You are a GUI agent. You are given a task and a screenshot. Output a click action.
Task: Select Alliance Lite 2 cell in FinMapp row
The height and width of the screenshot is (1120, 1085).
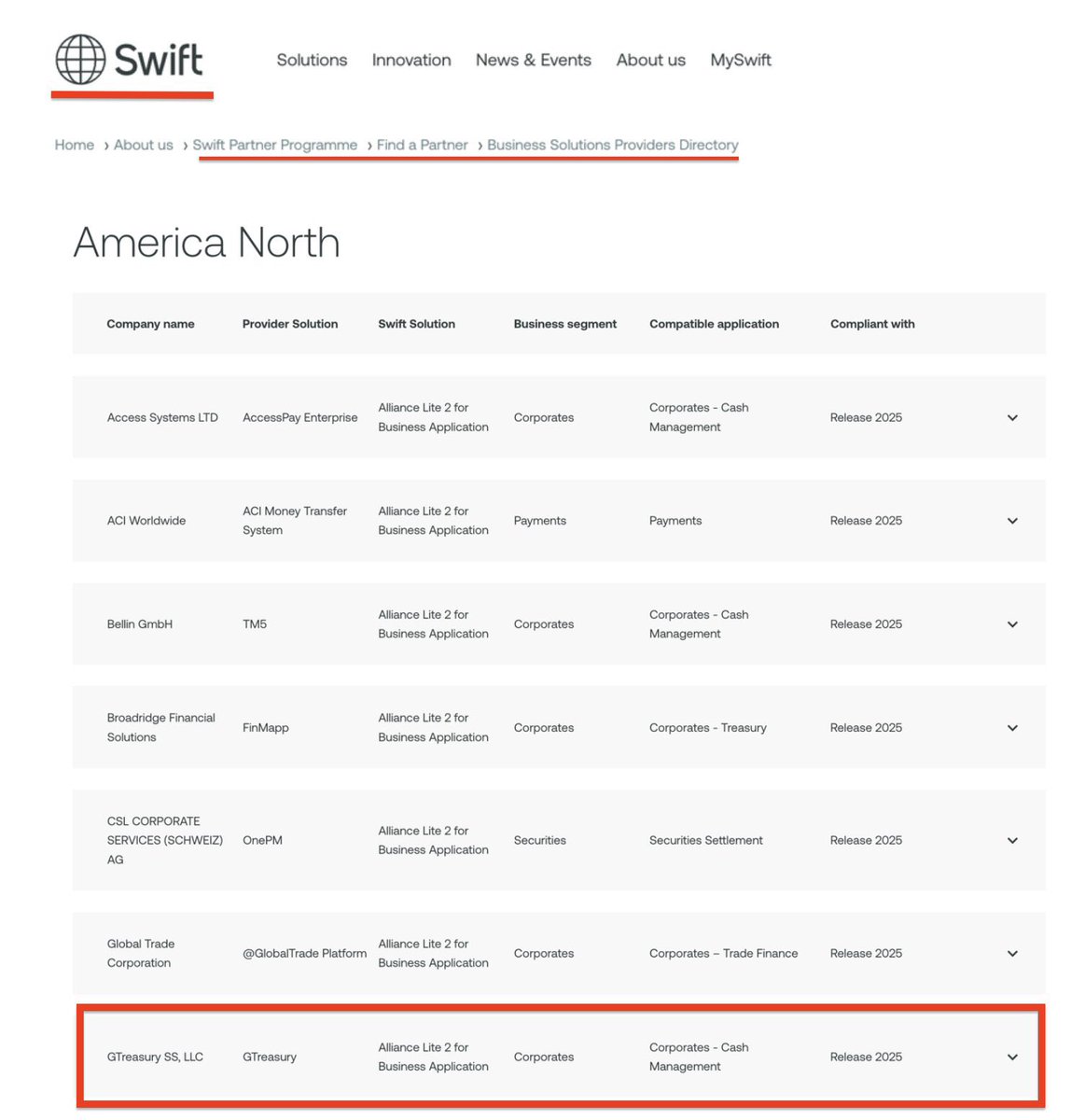tap(434, 727)
